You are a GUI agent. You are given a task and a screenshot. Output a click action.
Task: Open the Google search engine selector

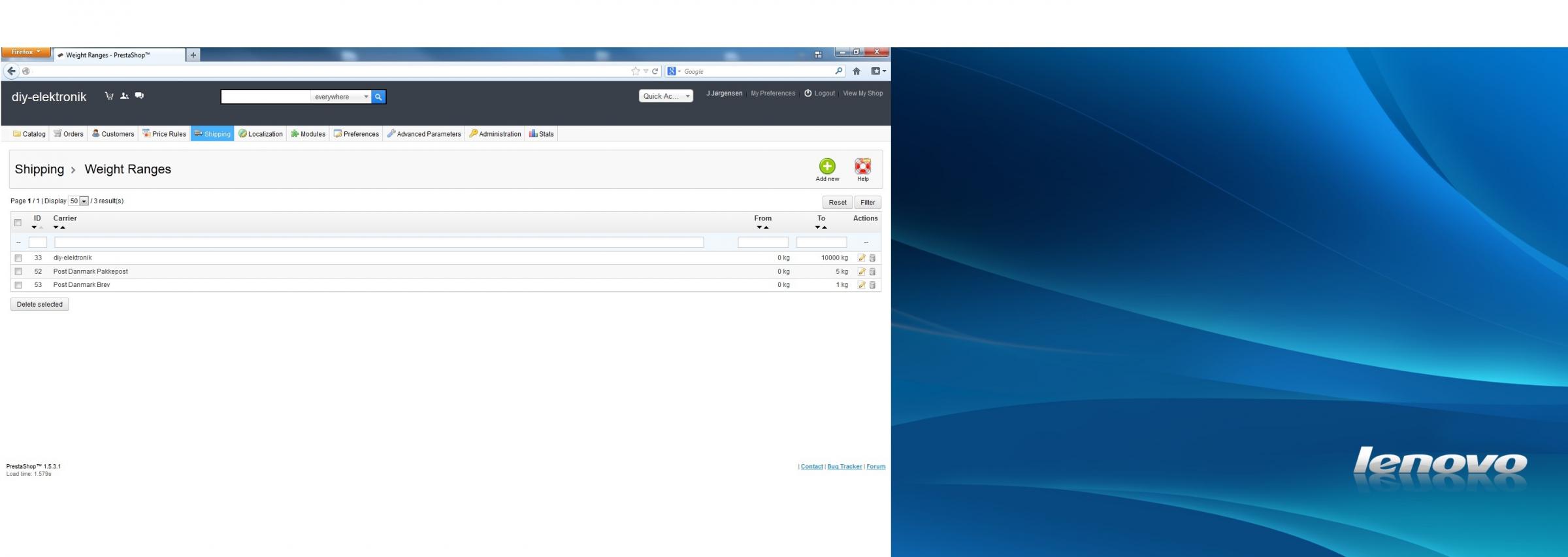(x=674, y=71)
